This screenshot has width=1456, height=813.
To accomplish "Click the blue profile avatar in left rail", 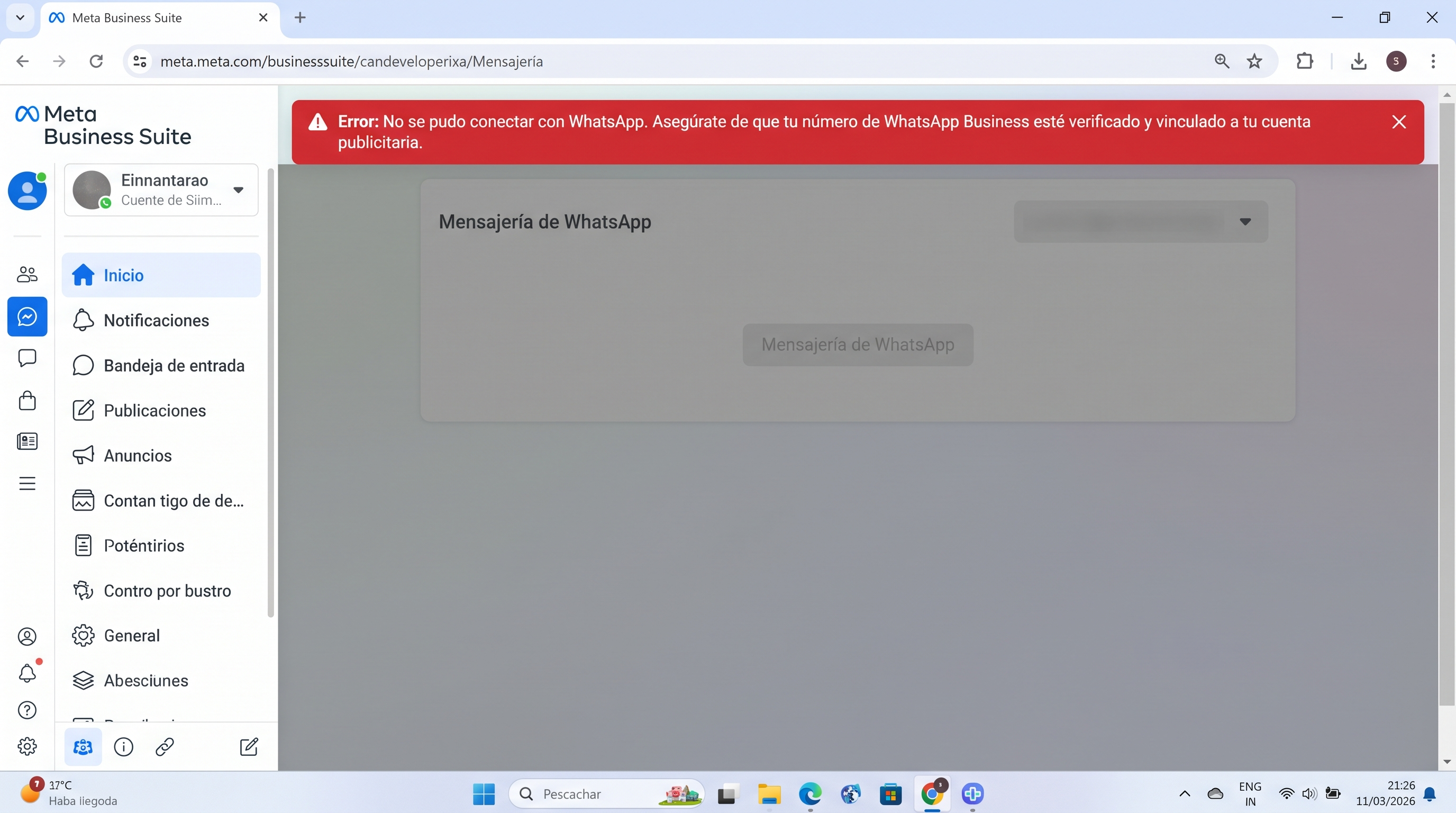I will coord(27,191).
